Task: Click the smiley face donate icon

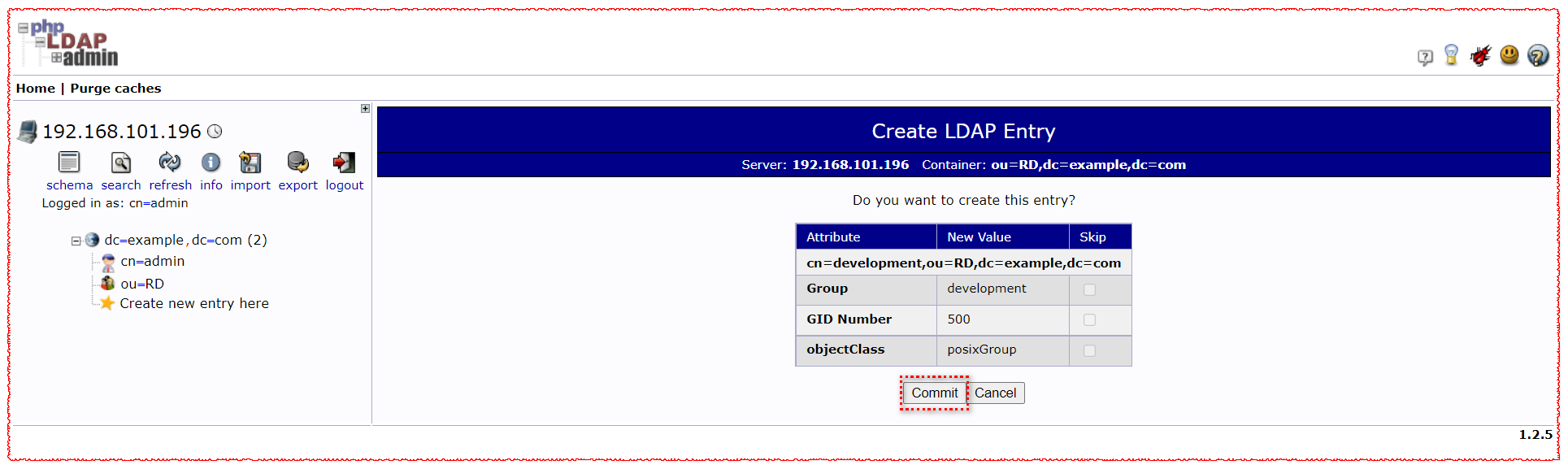Action: pos(1509,54)
